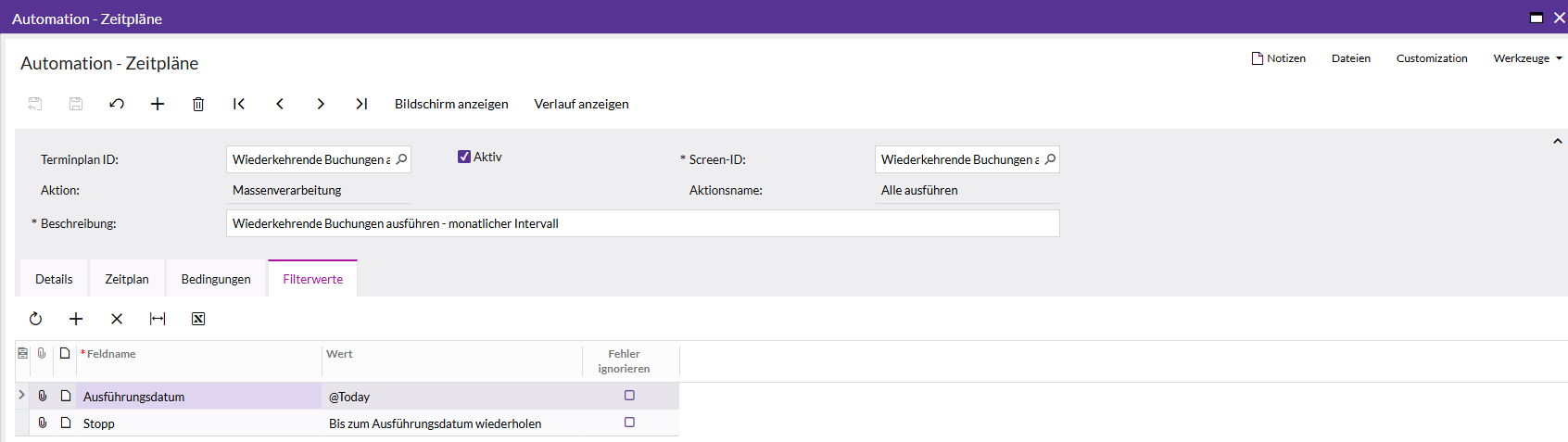Viewport: 1568px width, 442px height.
Task: Check Fehler ignorieren for Ausführungsdatum row
Action: point(629,396)
